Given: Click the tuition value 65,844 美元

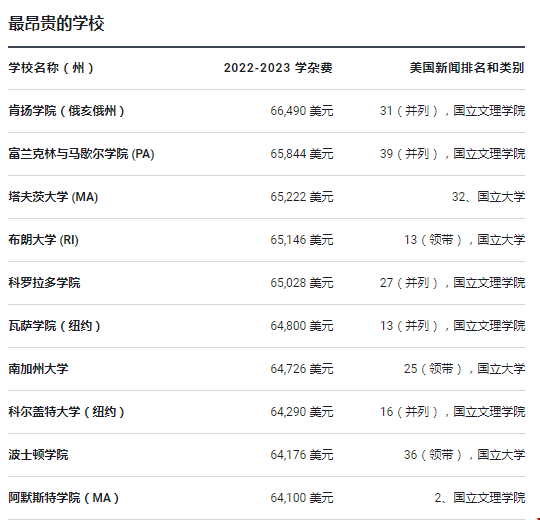Looking at the screenshot, I should point(302,154).
